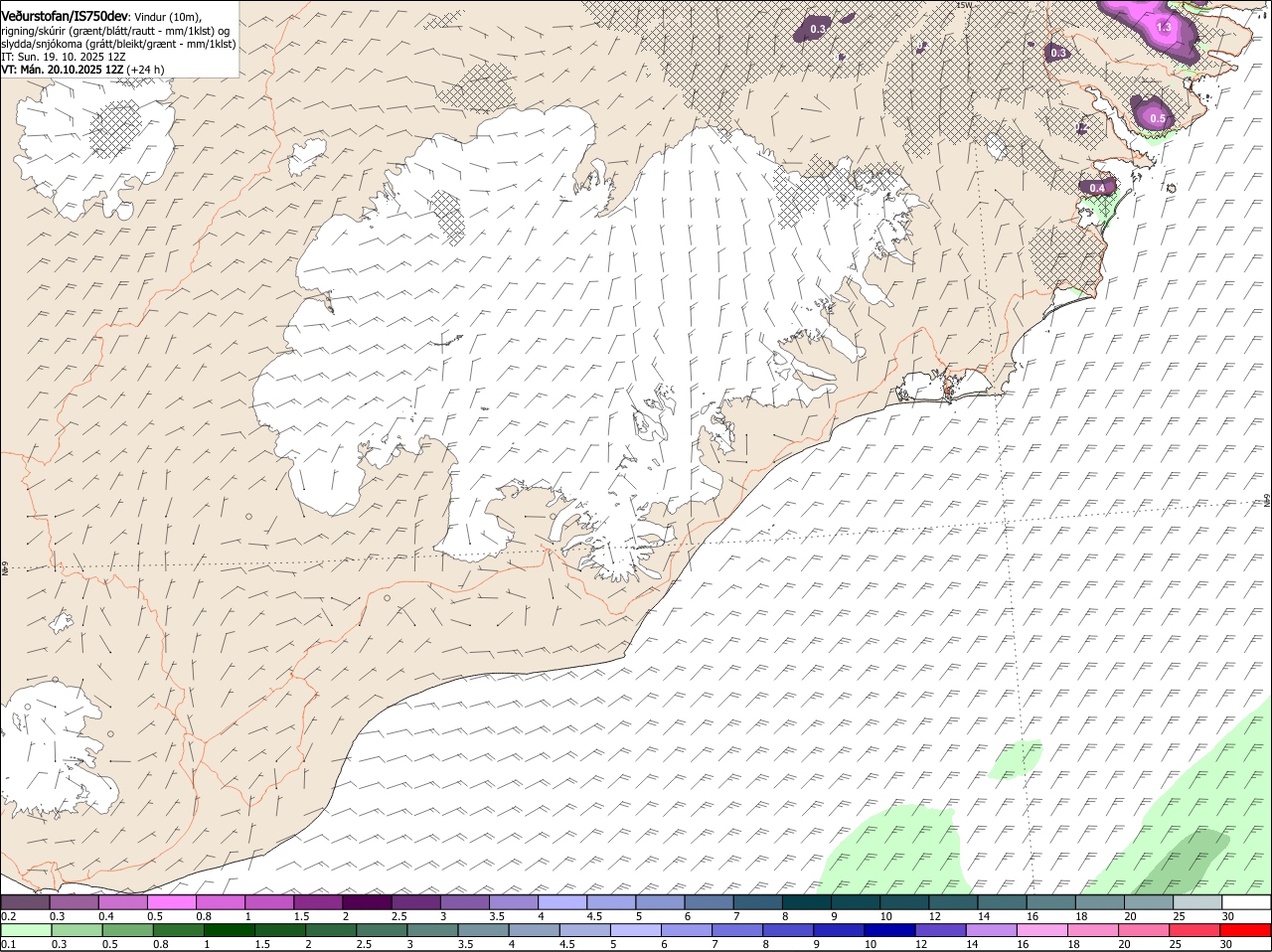Click the '12' label in the rain legend row

tap(921, 944)
